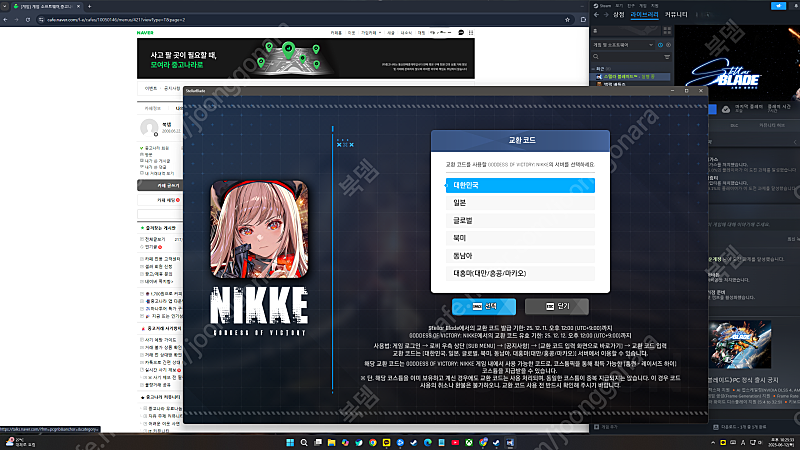Click the browser address bar
800x450 pixels.
coord(200,18)
